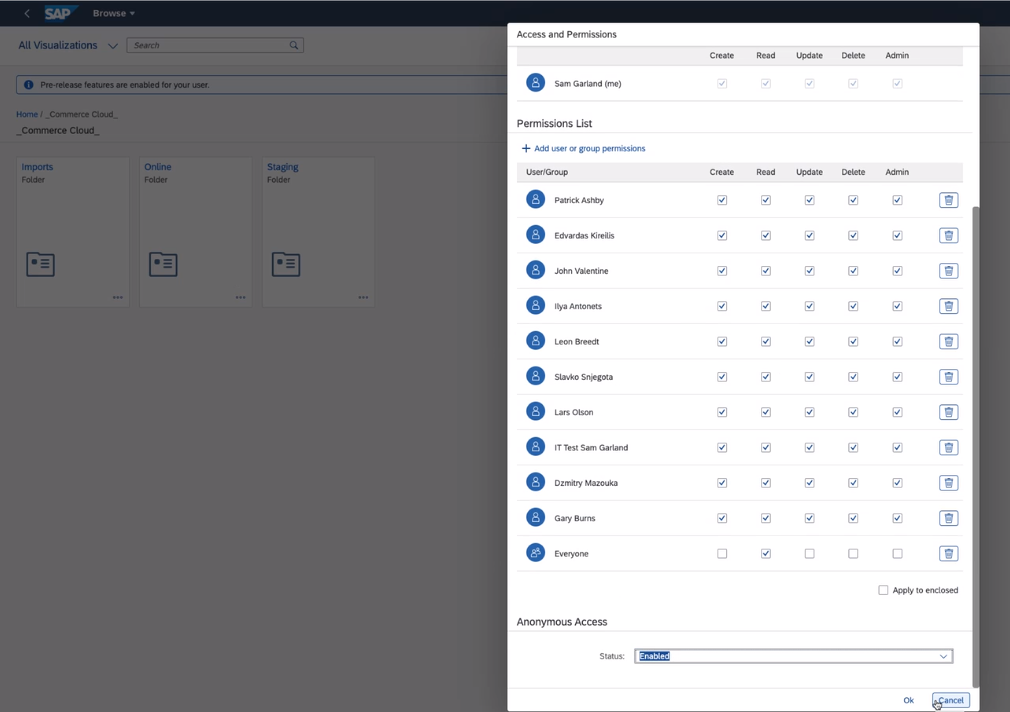1010x712 pixels.
Task: Go to Home breadcrumb link
Action: (27, 115)
